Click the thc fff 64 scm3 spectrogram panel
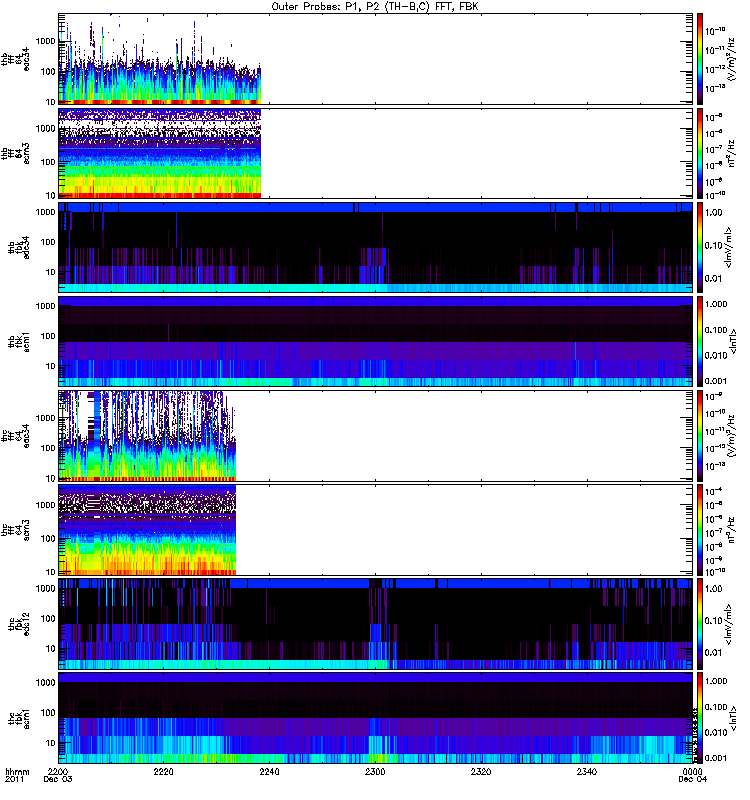This screenshot has height=800, width=750. tap(376, 530)
